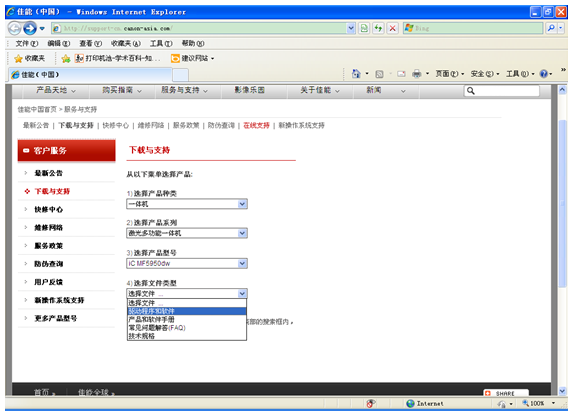Open the 页面 command bar menu
Image resolution: width=575 pixels, height=417 pixels.
pos(450,74)
